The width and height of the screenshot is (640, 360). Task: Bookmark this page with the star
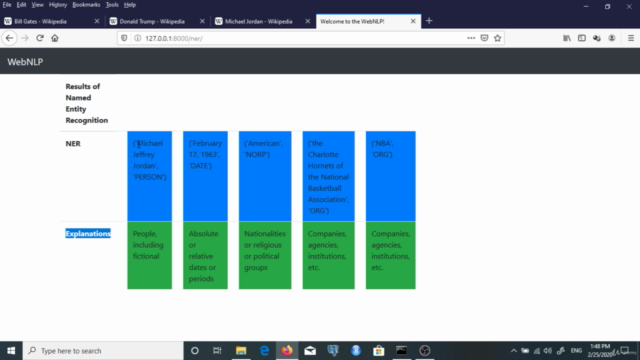pyautogui.click(x=498, y=38)
